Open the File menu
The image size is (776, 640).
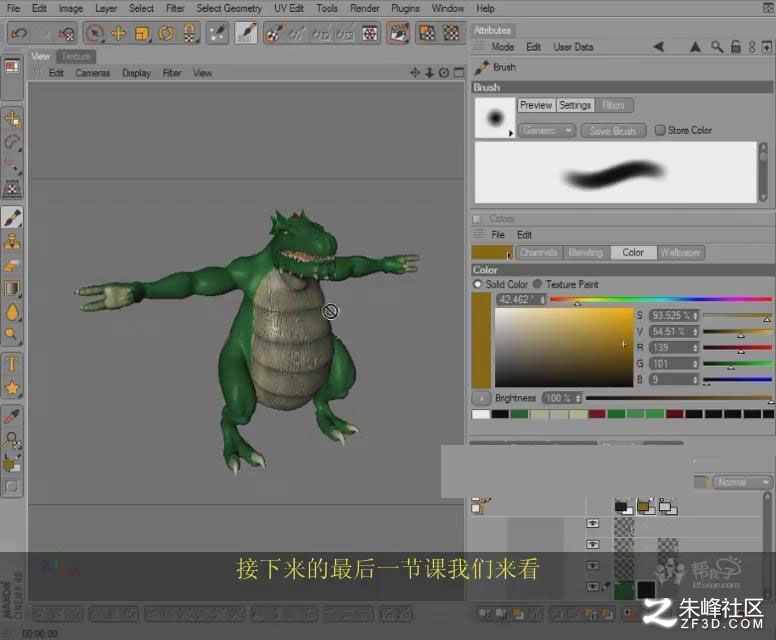click(13, 8)
